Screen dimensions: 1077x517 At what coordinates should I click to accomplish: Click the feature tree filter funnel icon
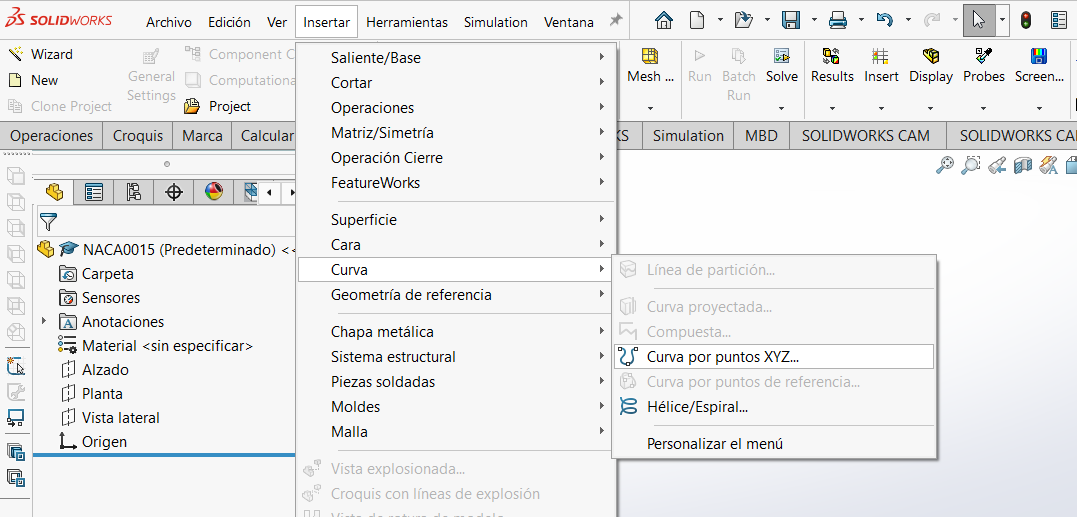[48, 222]
